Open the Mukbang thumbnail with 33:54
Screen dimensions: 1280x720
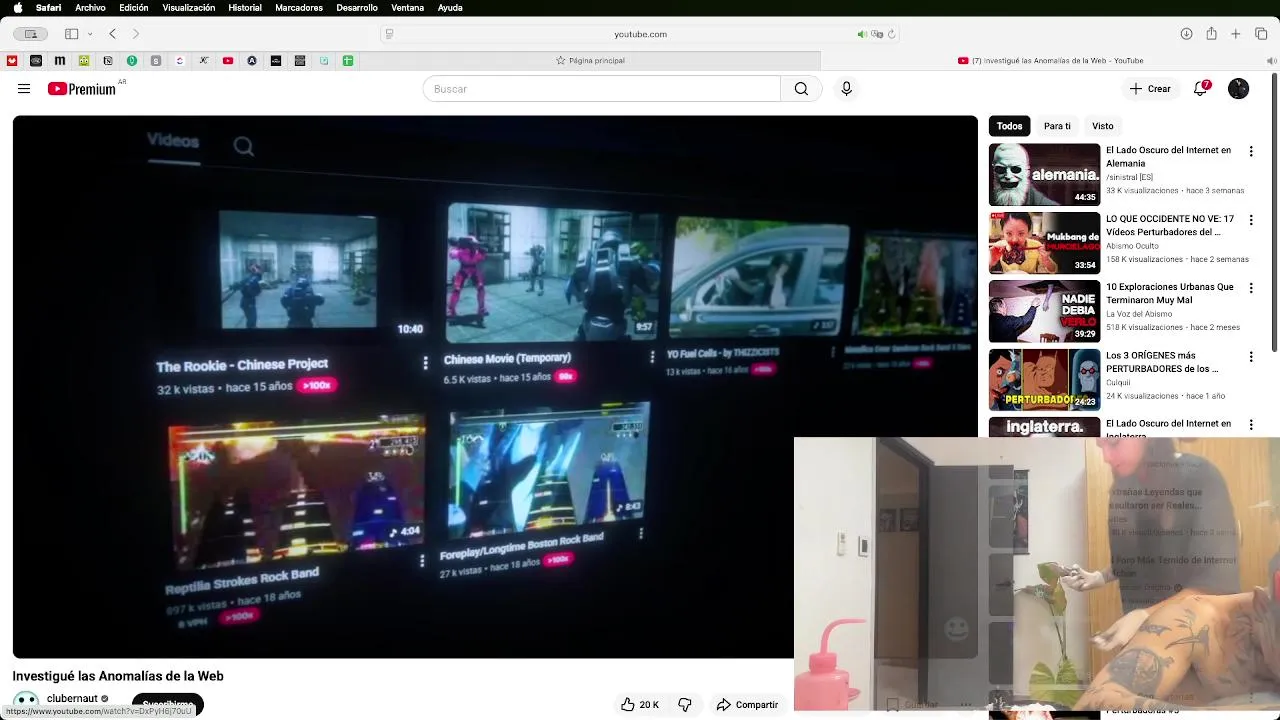pos(1044,242)
